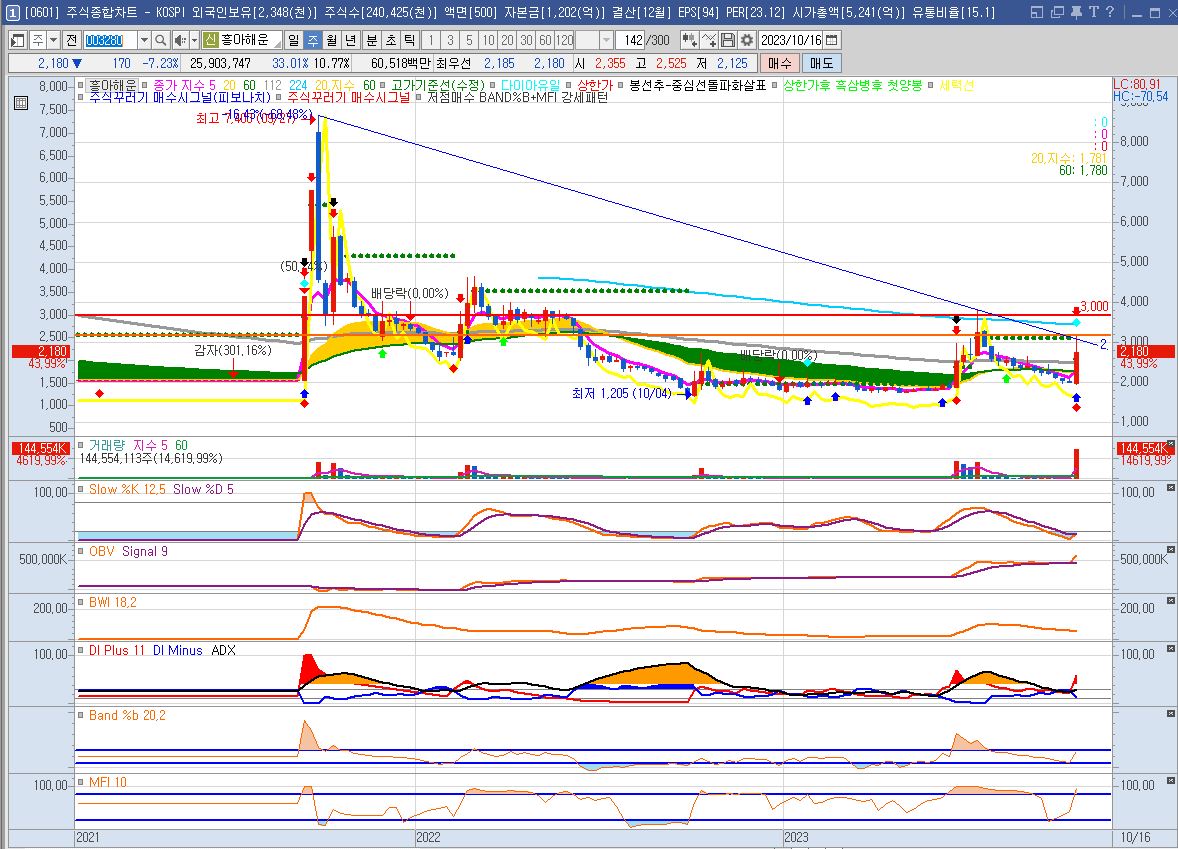Image resolution: width=1178 pixels, height=849 pixels.
Task: Select interval button 60
Action: click(545, 40)
